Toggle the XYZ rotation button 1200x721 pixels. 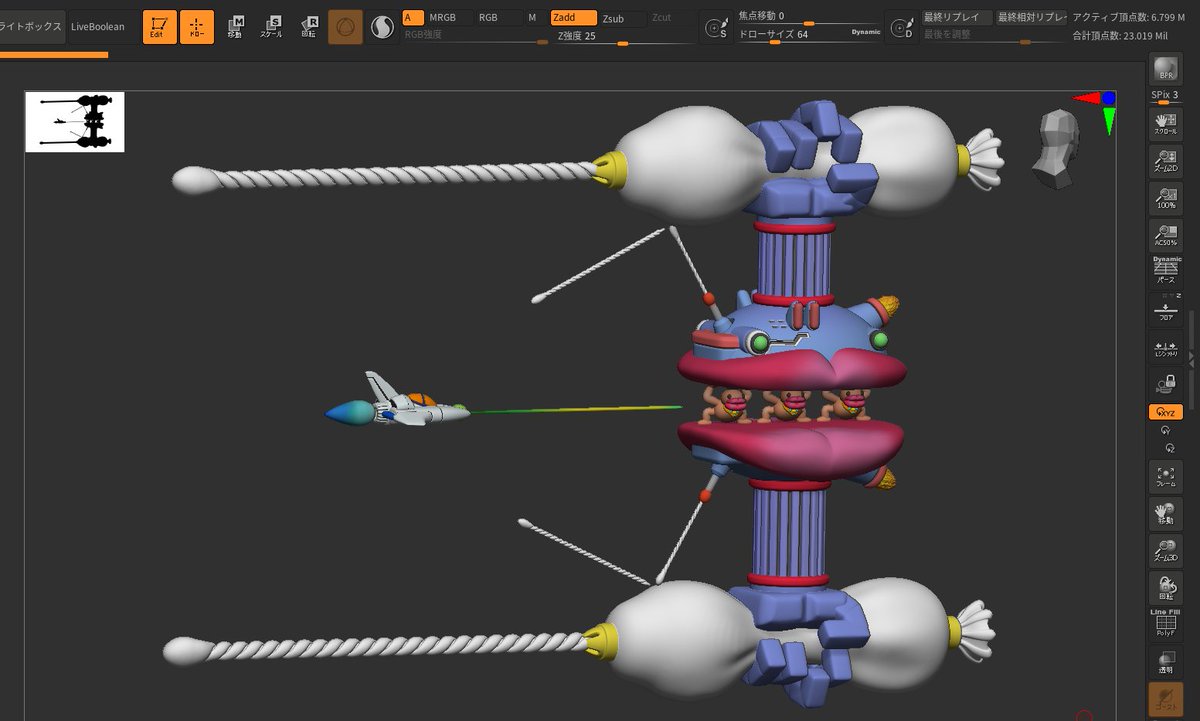1165,412
